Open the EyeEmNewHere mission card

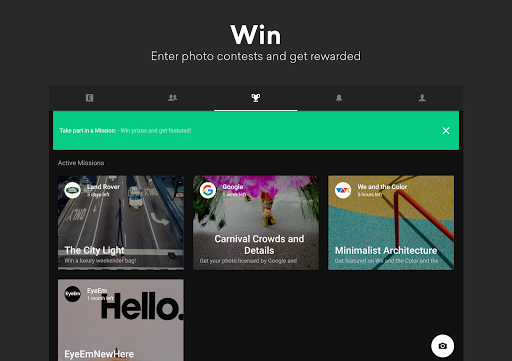click(121, 320)
